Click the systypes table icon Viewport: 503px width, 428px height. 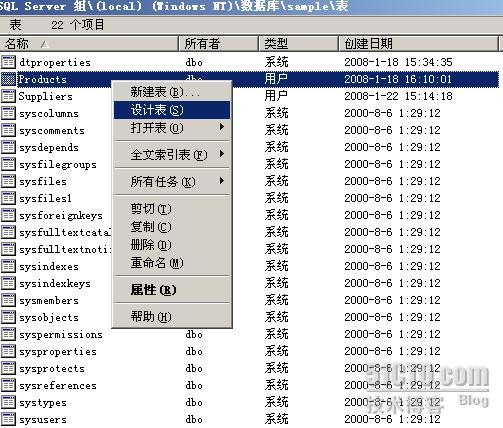click(8, 402)
